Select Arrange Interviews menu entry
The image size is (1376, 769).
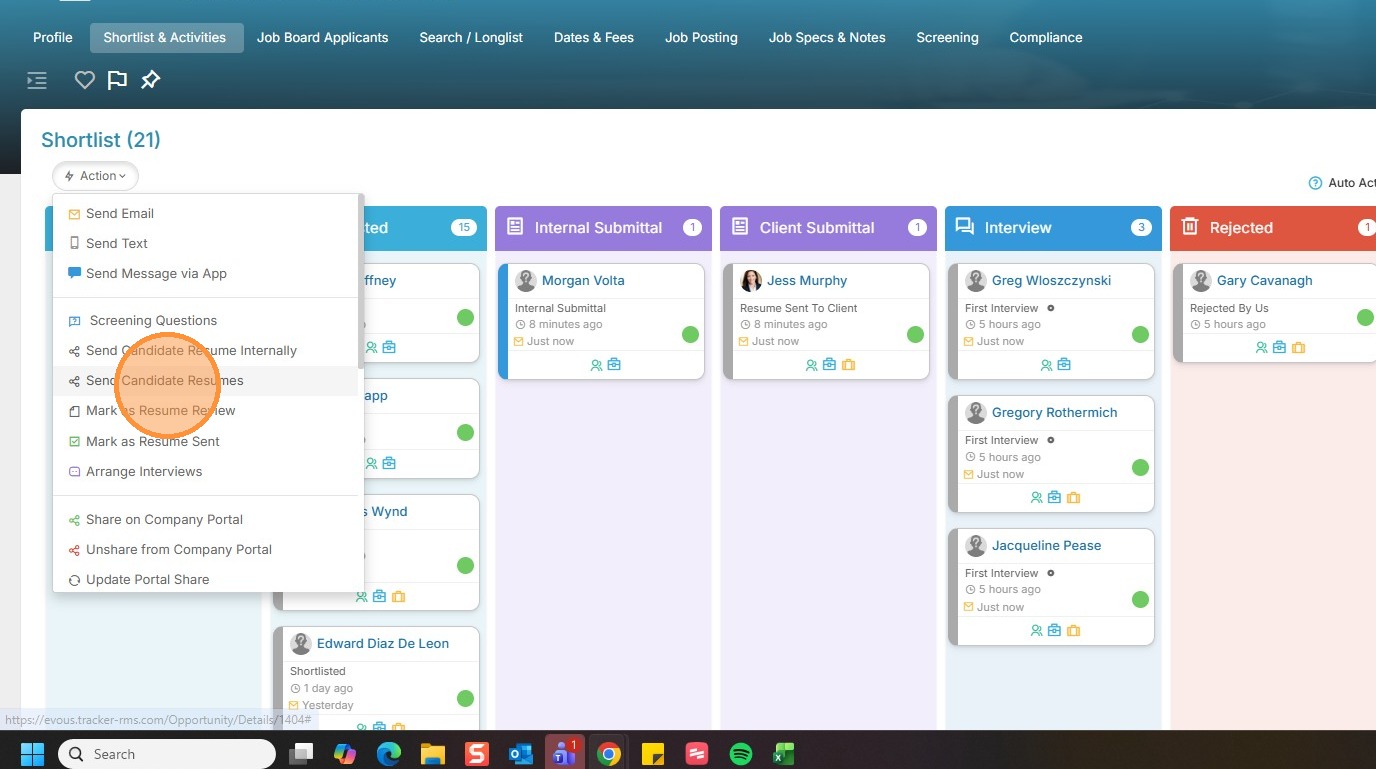144,472
